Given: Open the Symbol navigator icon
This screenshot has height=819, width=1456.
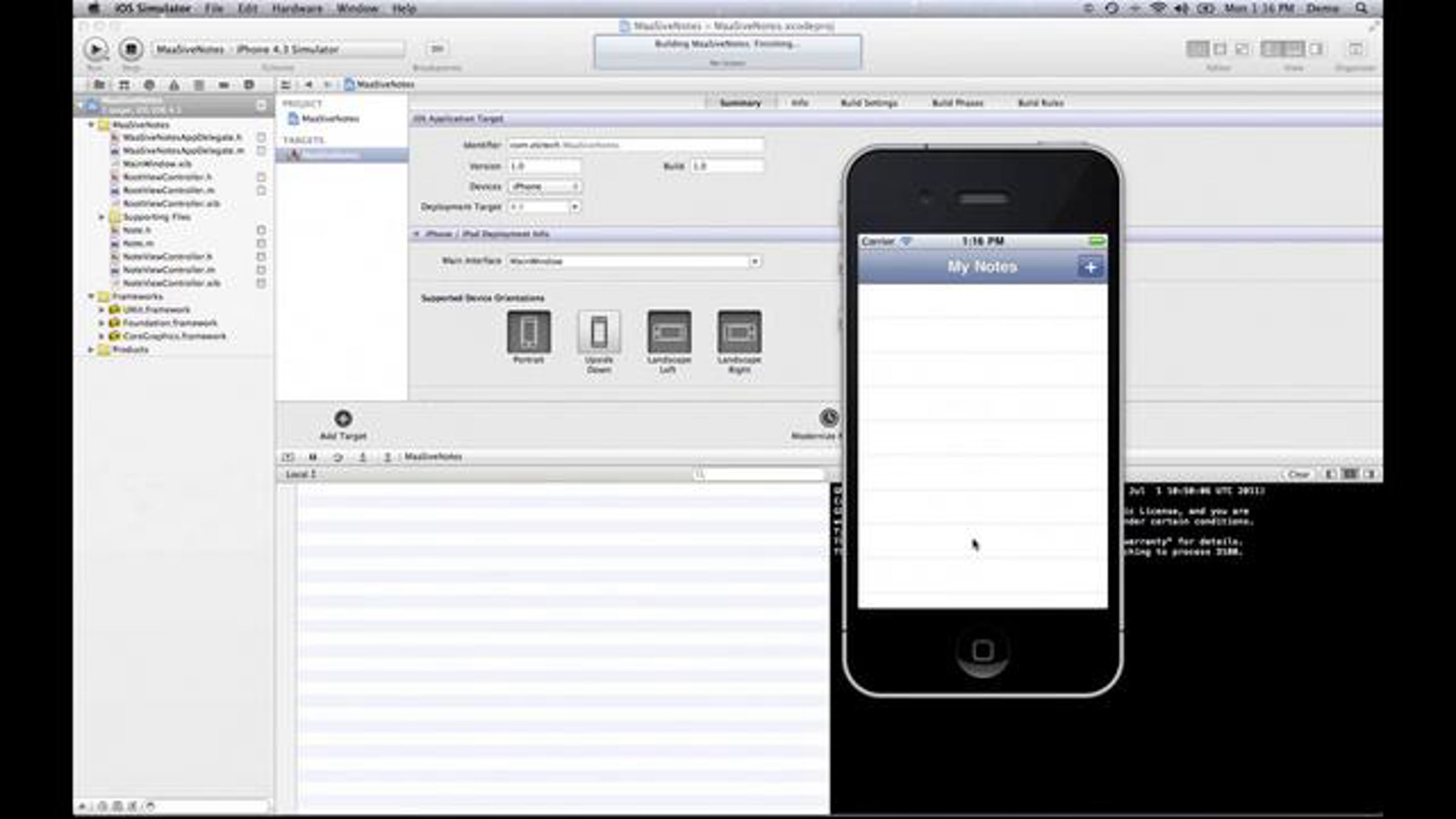Looking at the screenshot, I should 124,85.
